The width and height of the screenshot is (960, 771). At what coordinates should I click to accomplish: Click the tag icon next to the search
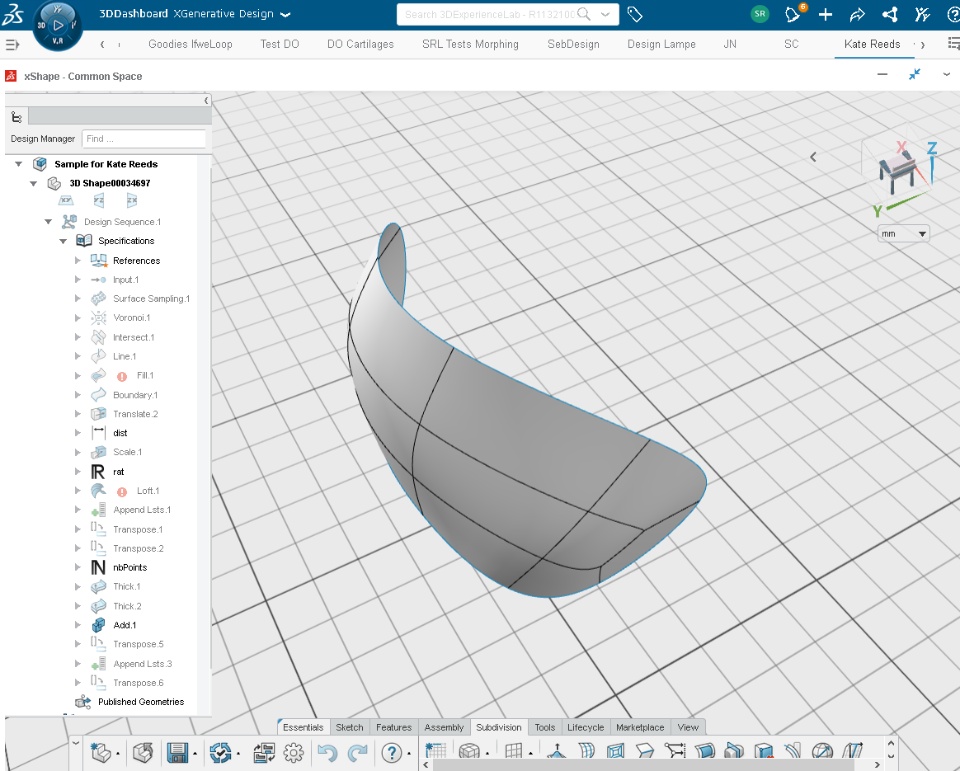tap(635, 14)
